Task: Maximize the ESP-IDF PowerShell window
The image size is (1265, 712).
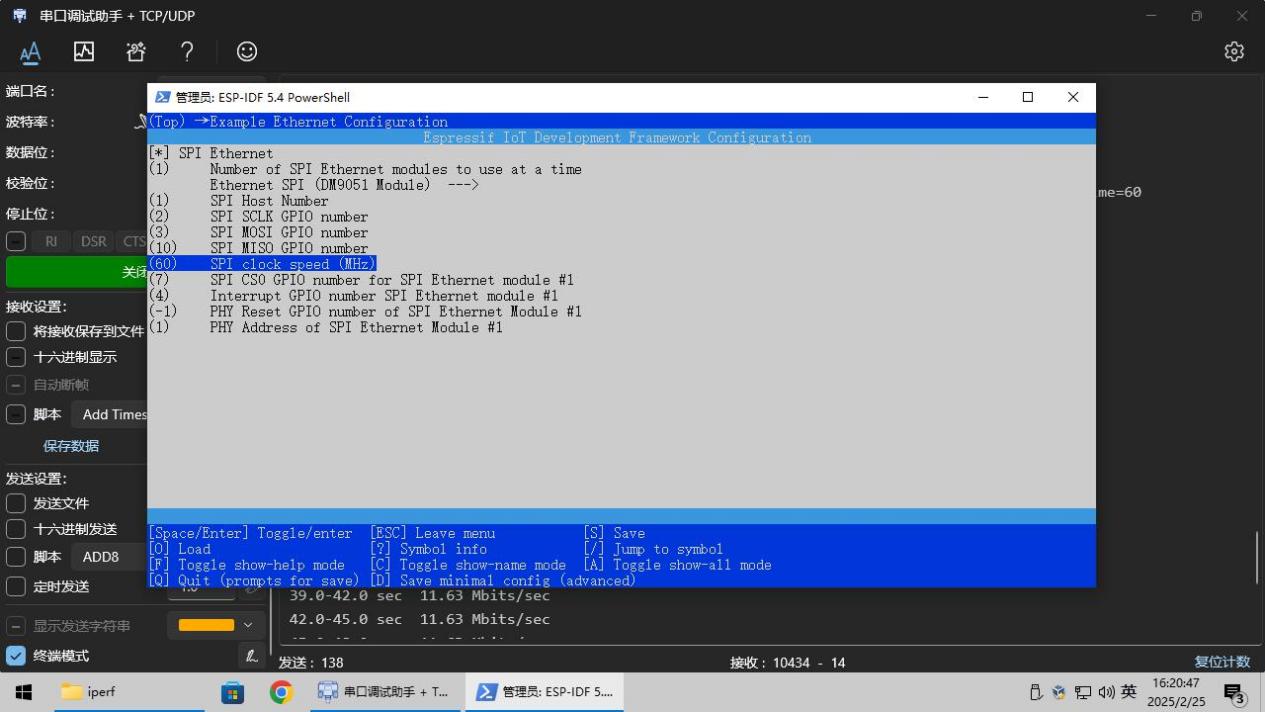Action: (1027, 97)
